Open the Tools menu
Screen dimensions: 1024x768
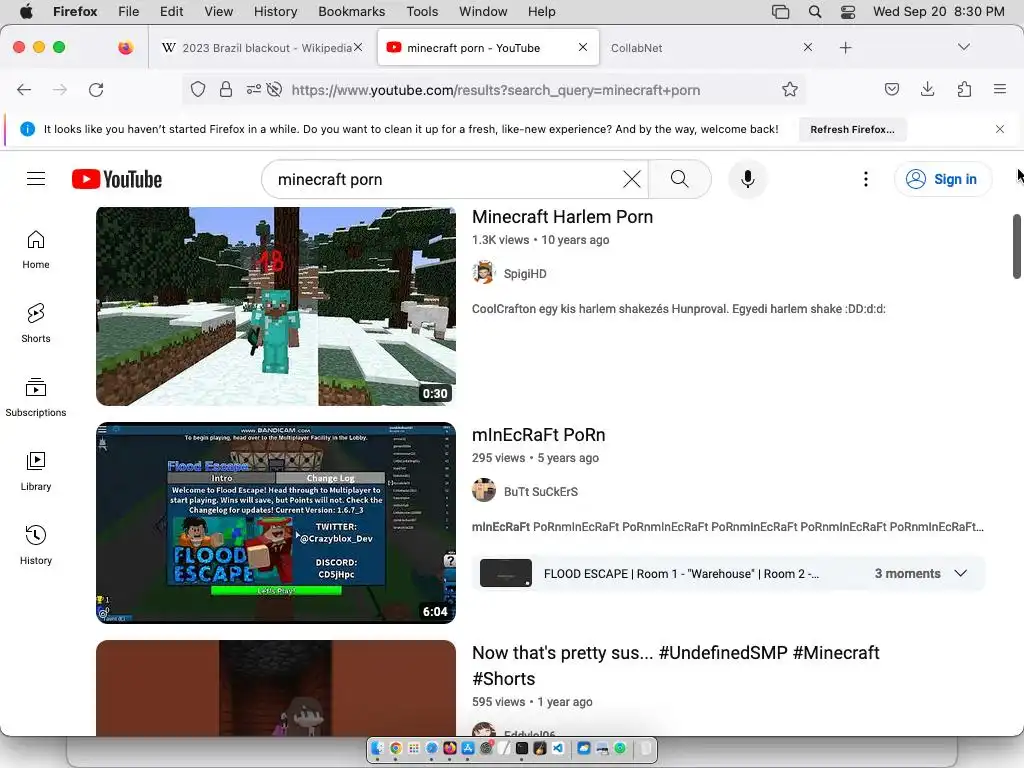[x=422, y=12]
